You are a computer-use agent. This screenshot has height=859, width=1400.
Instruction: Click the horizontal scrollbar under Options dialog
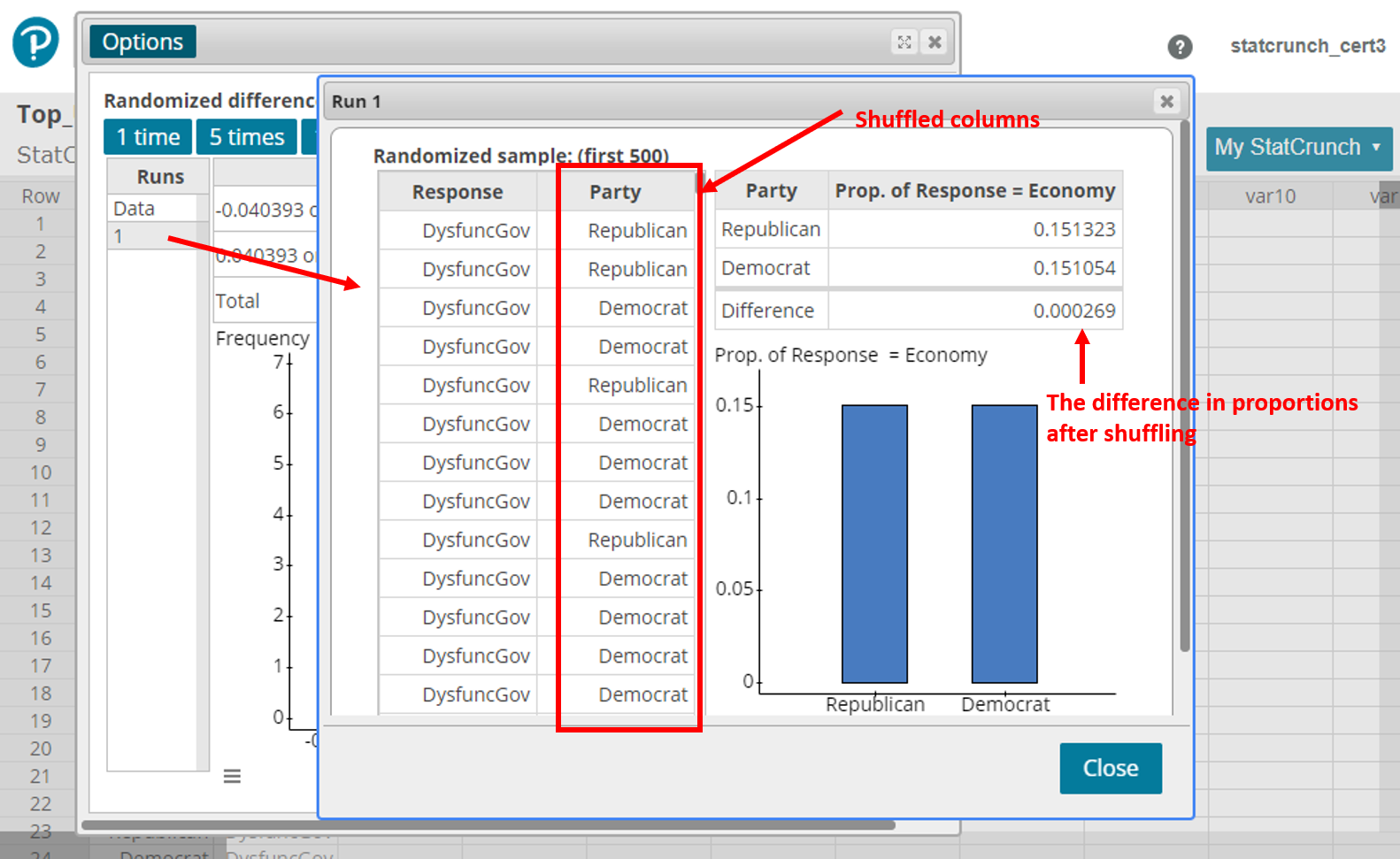pos(487,825)
